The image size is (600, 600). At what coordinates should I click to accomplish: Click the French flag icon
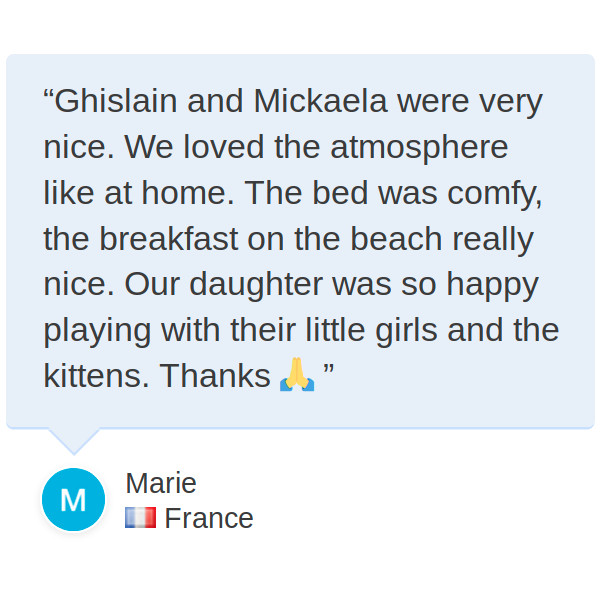click(x=140, y=518)
